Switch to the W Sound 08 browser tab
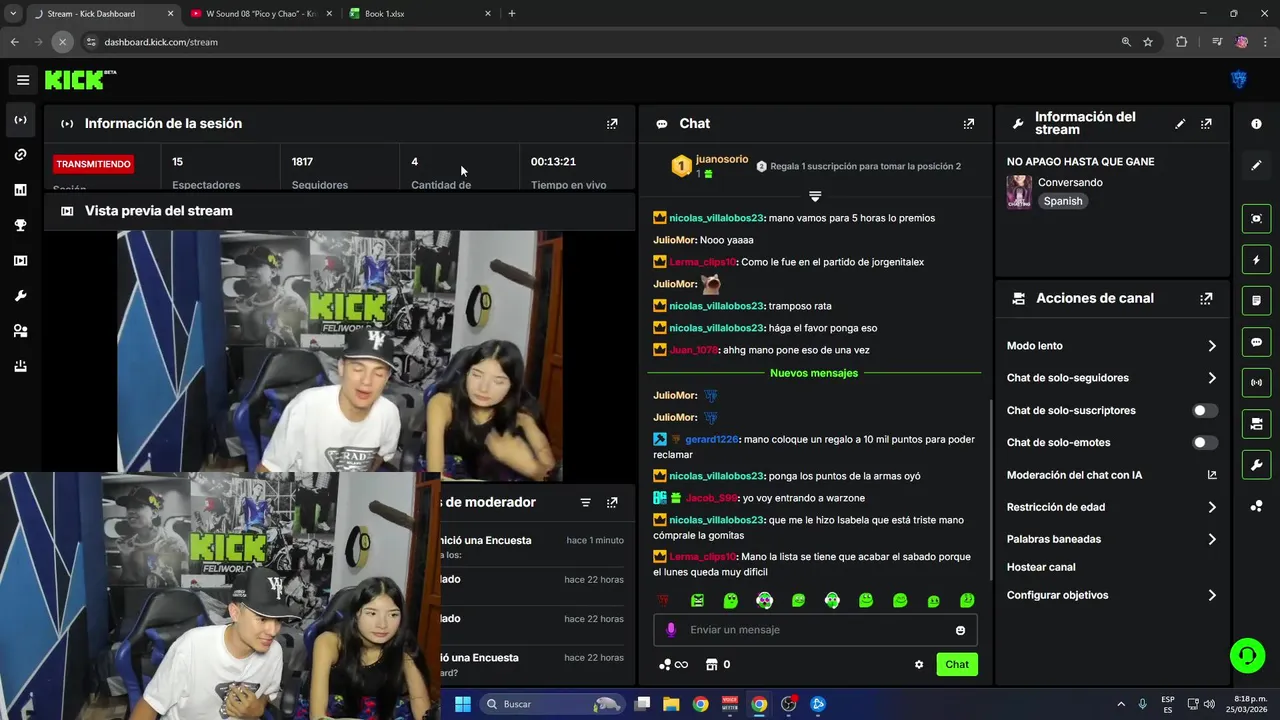Screen dimensions: 1280x720 [260, 14]
